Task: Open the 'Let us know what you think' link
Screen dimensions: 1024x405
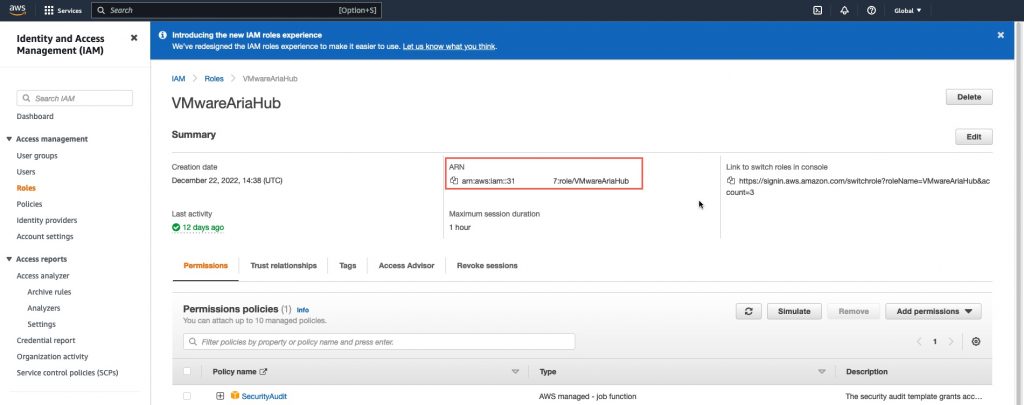Action: pyautogui.click(x=449, y=47)
